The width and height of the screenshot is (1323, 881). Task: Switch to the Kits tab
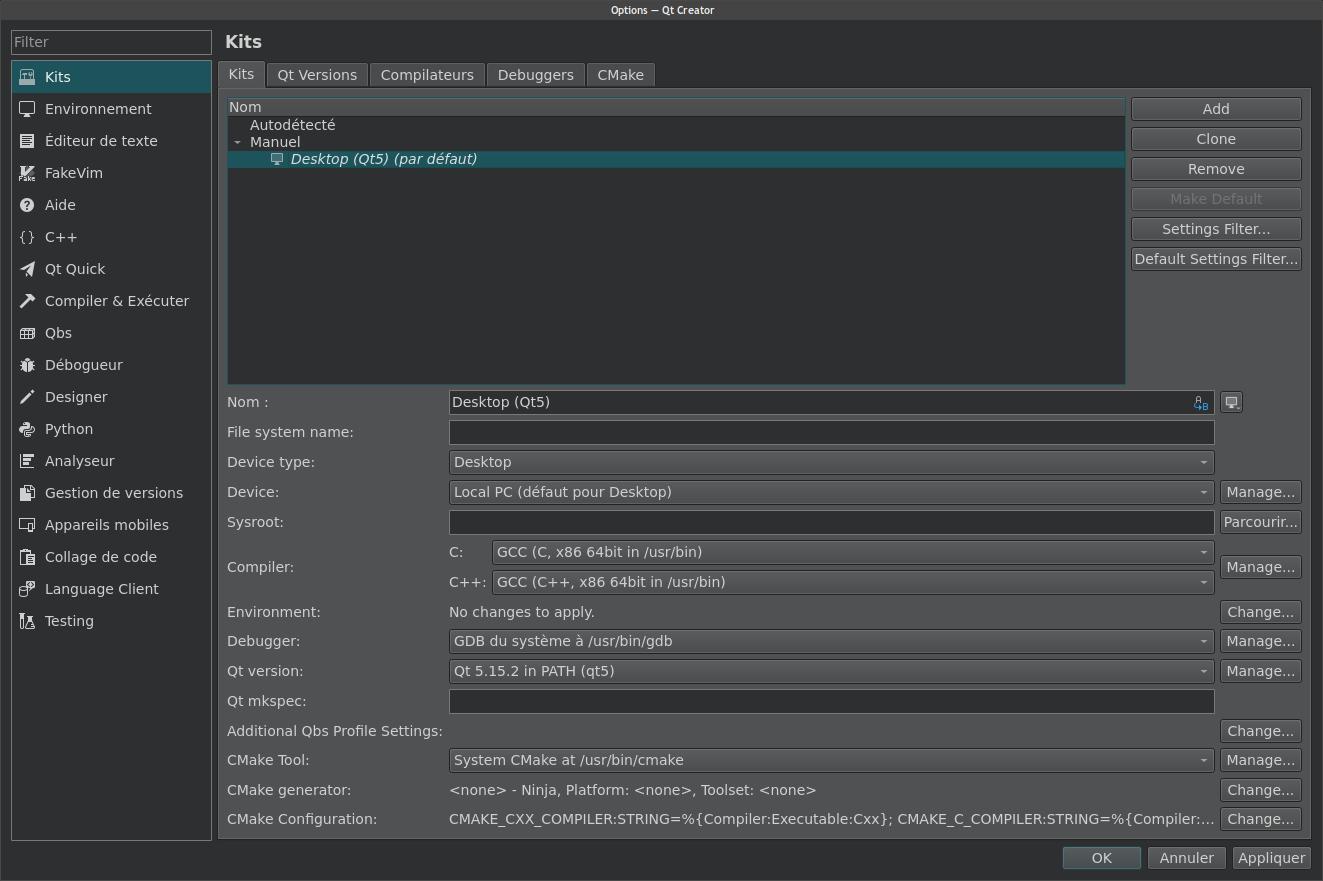241,74
